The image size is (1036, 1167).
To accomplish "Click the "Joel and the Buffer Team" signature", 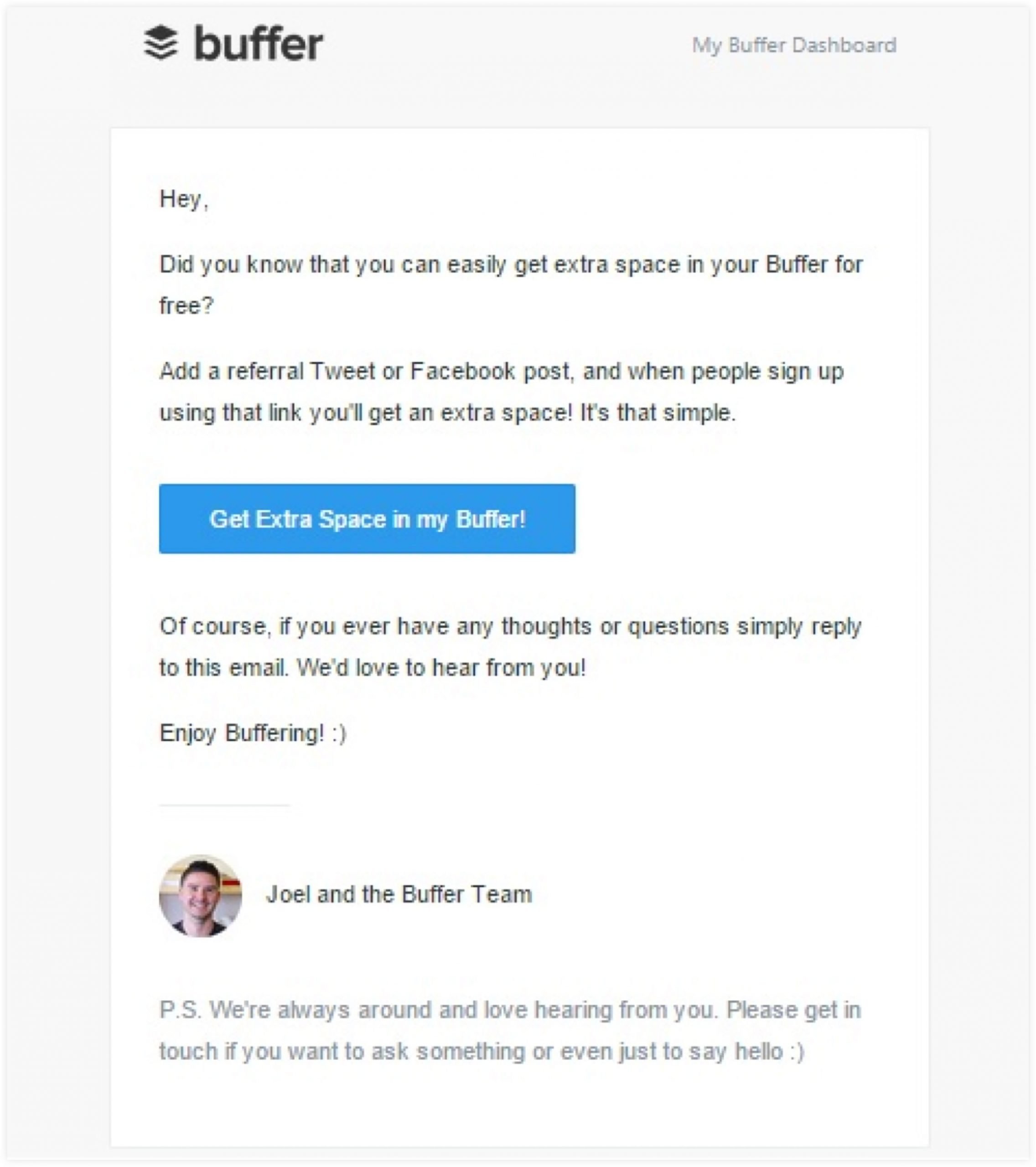I will [399, 894].
